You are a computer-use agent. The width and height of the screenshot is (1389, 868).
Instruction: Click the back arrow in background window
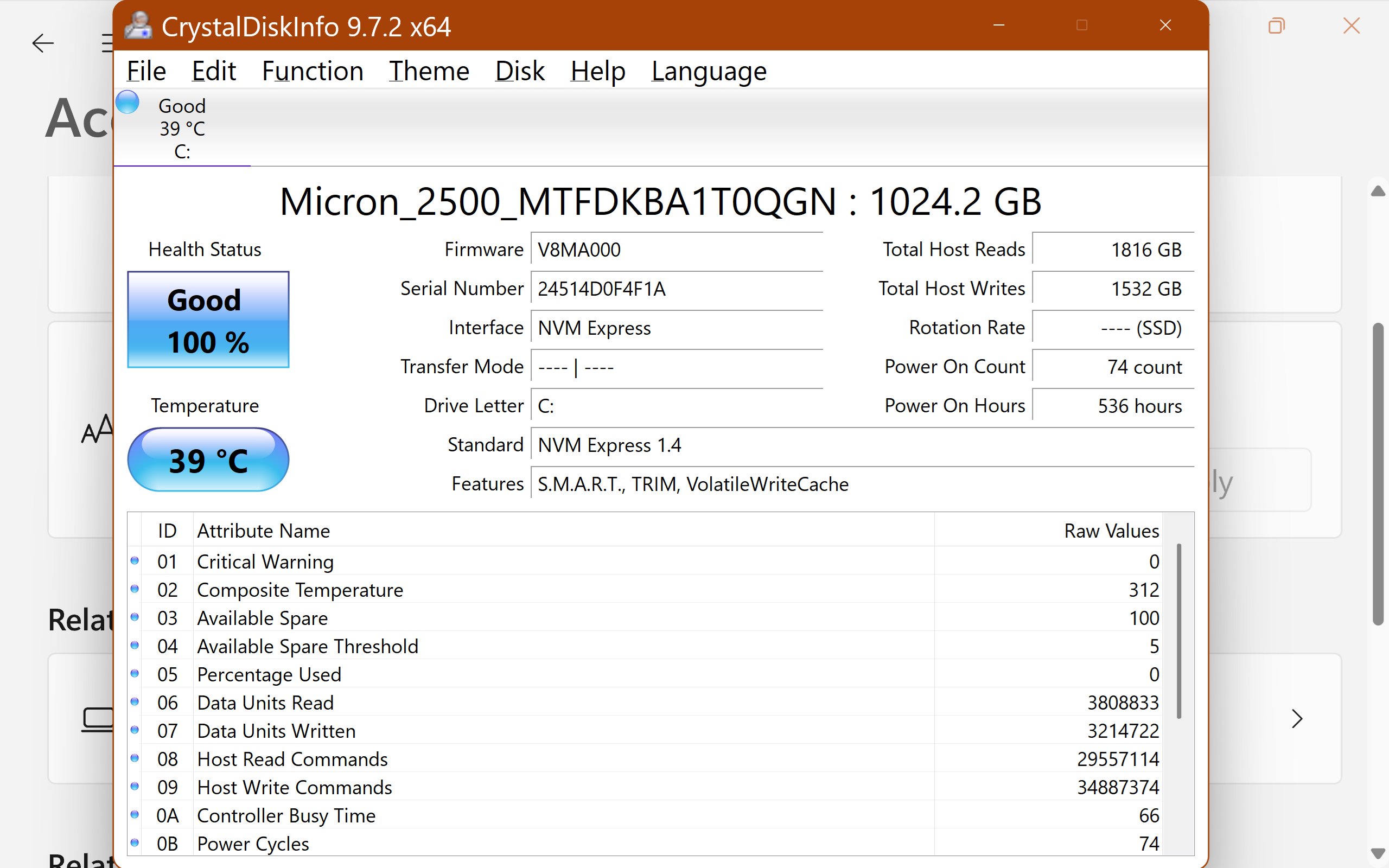tap(42, 43)
